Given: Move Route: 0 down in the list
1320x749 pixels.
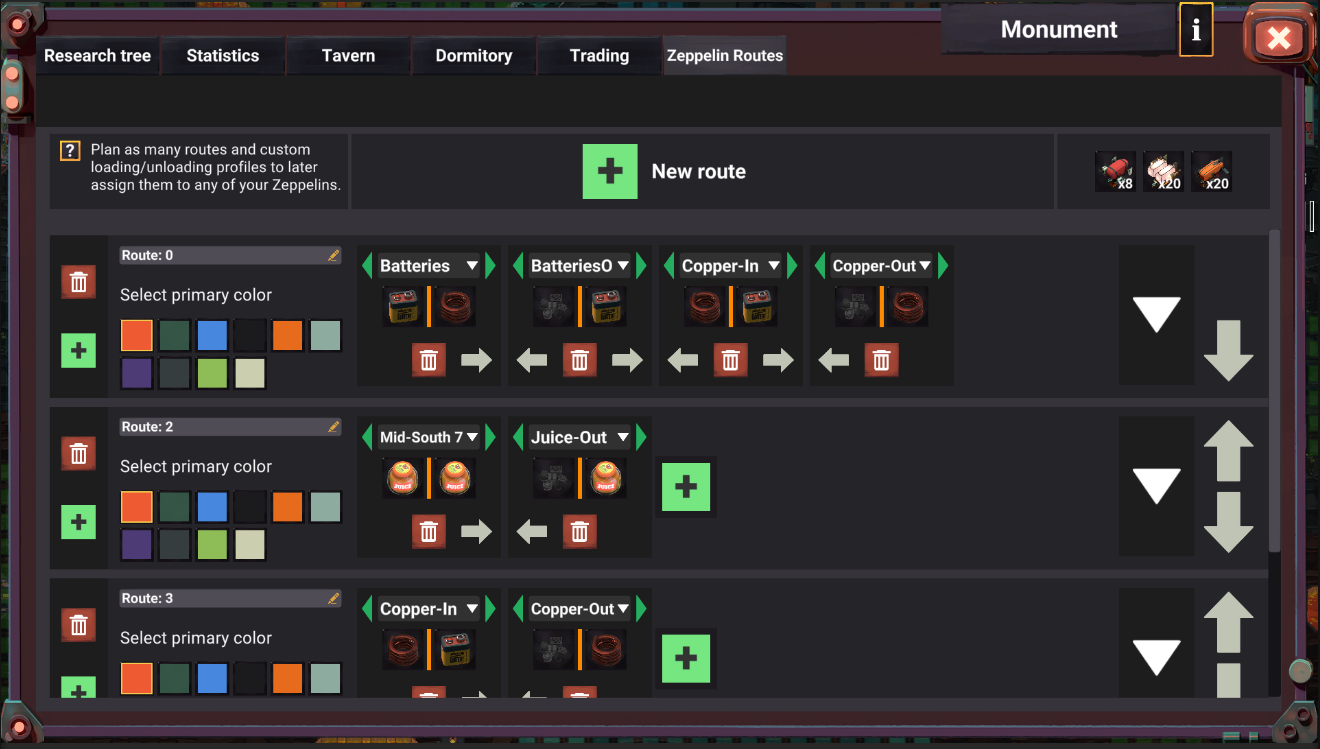Looking at the screenshot, I should click(x=1229, y=350).
